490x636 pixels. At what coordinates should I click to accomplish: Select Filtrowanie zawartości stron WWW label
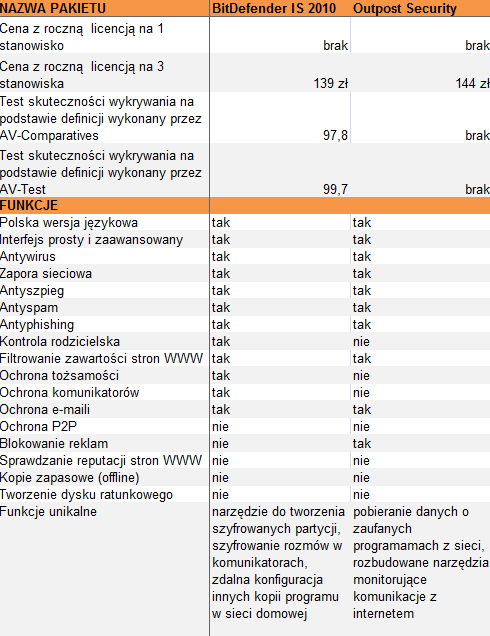pyautogui.click(x=101, y=359)
